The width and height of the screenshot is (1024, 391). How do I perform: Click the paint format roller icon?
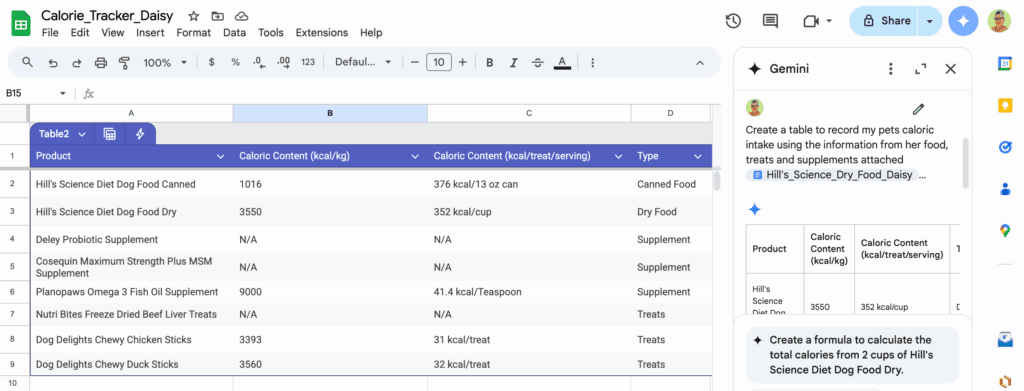click(x=124, y=63)
